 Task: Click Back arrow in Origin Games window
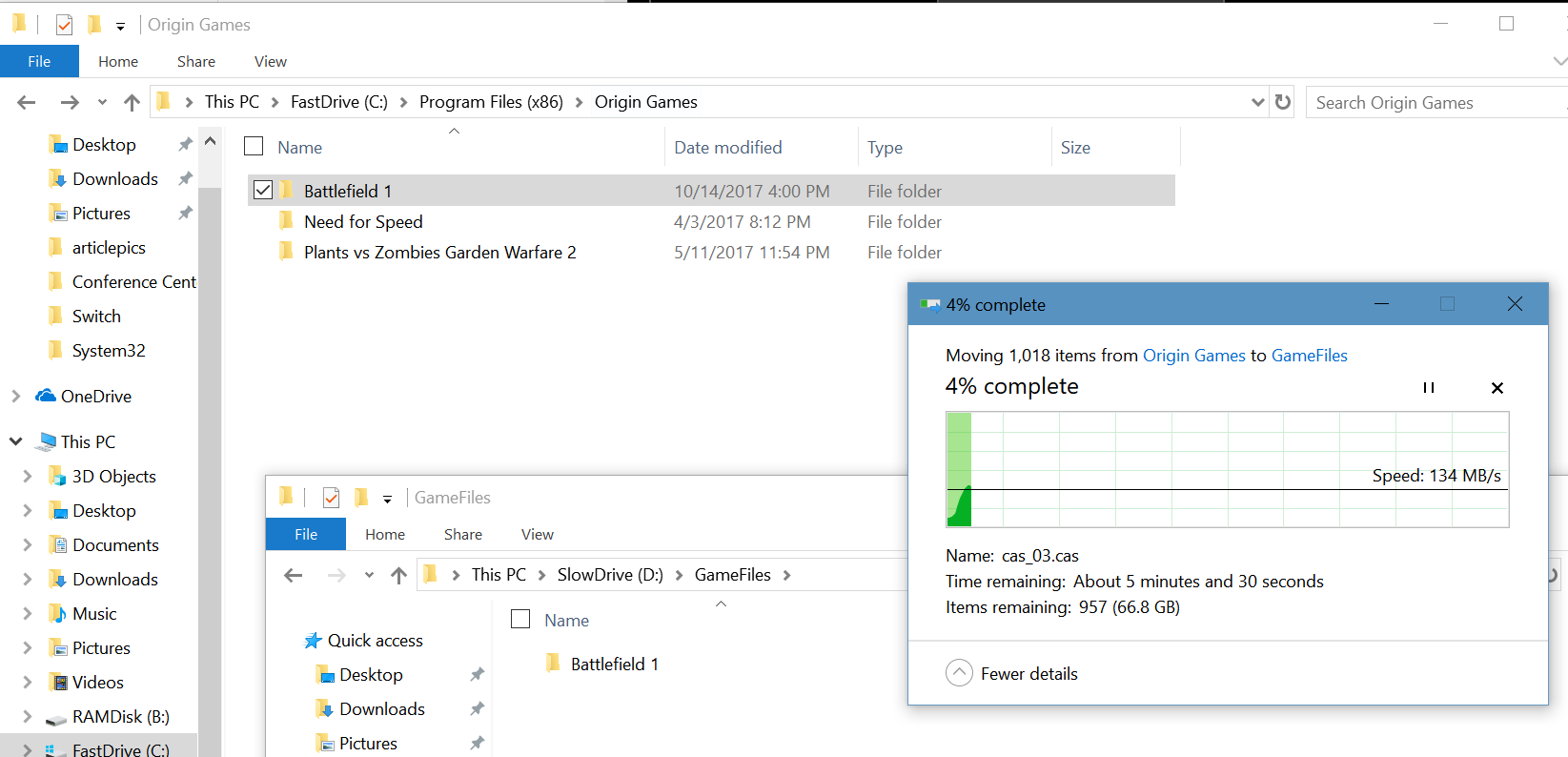tap(27, 102)
